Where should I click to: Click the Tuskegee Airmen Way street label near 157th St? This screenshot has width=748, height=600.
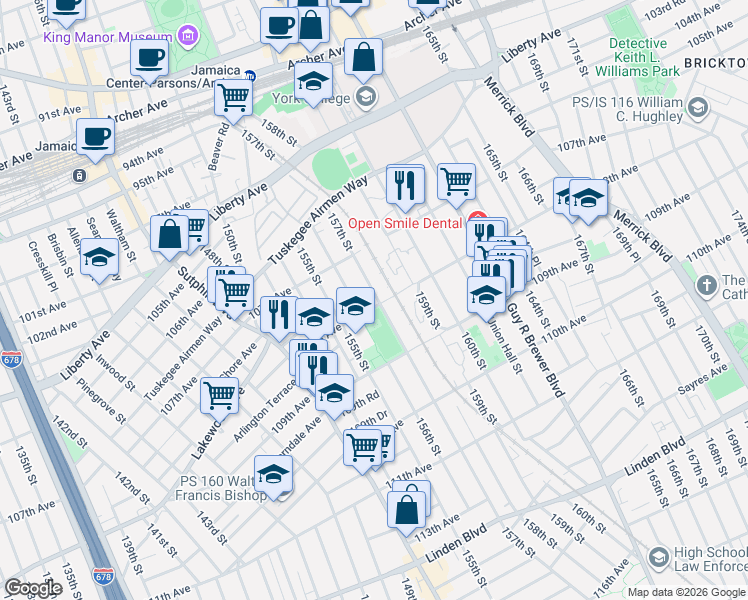point(318,220)
